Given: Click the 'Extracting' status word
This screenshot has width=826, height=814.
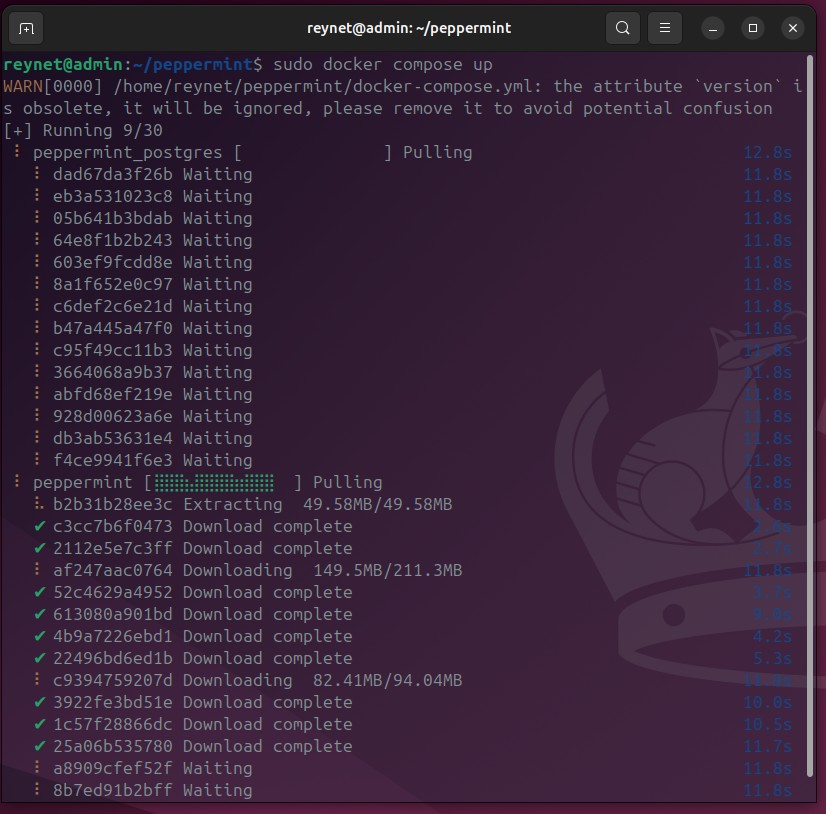Looking at the screenshot, I should tap(233, 505).
